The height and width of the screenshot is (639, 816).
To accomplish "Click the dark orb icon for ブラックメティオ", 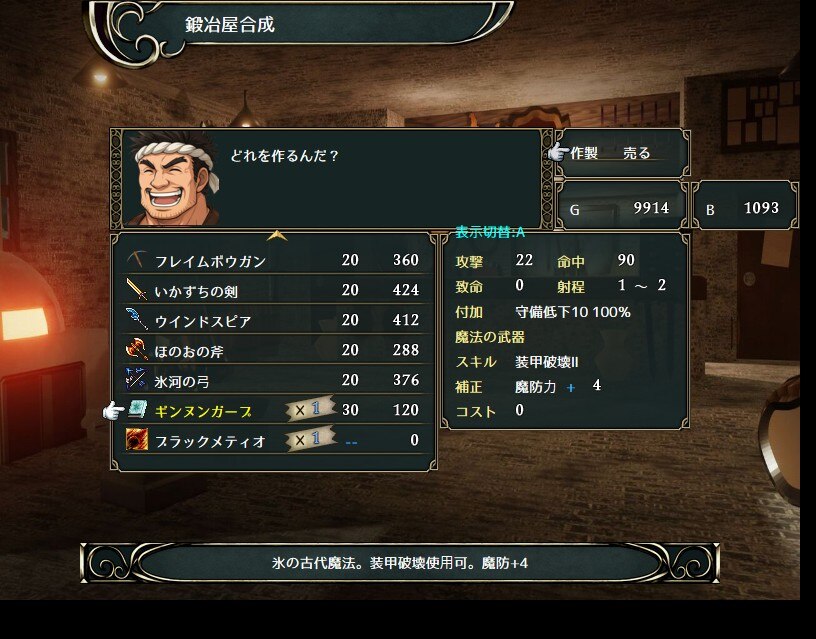I will pos(136,440).
